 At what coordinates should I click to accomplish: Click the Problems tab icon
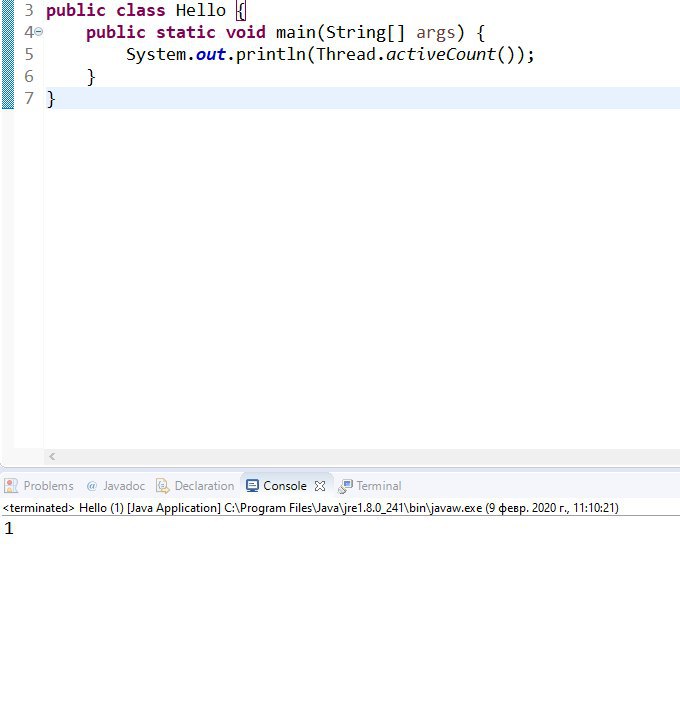pos(11,486)
